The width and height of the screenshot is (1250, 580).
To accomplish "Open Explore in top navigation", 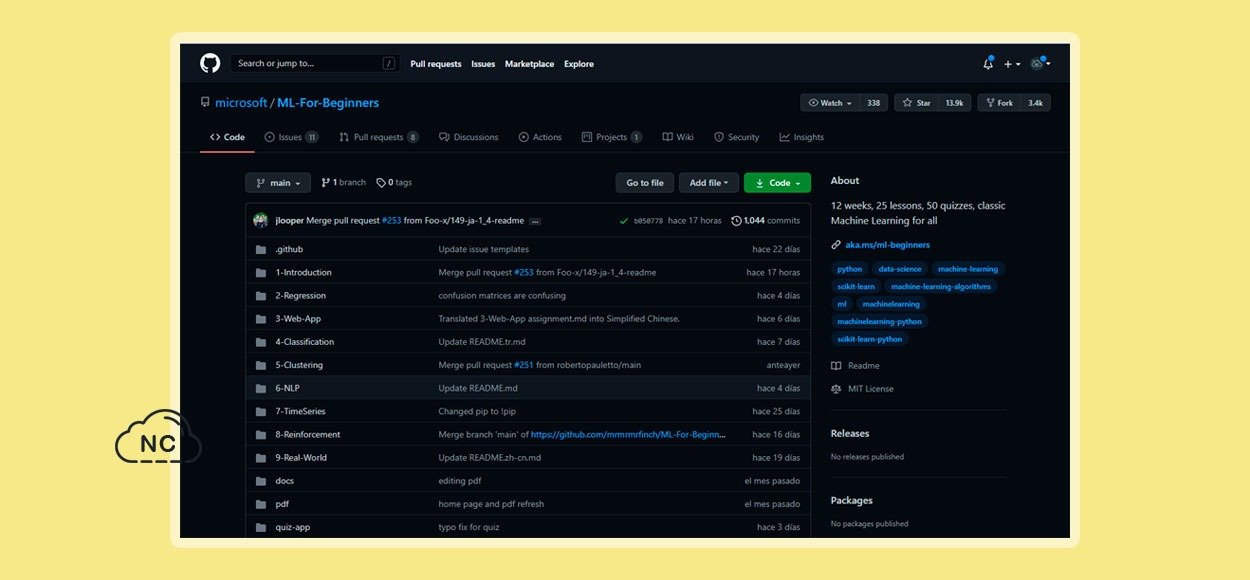I will 579,64.
